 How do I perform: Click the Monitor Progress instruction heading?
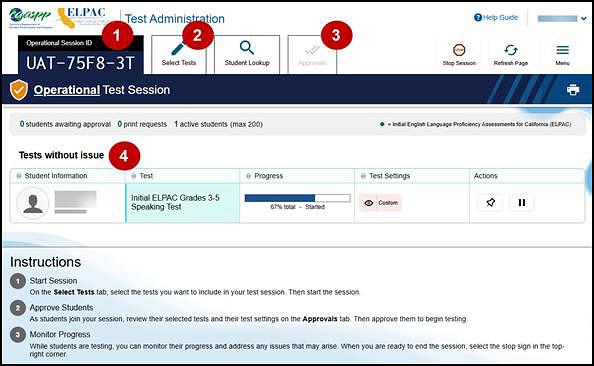[60, 335]
